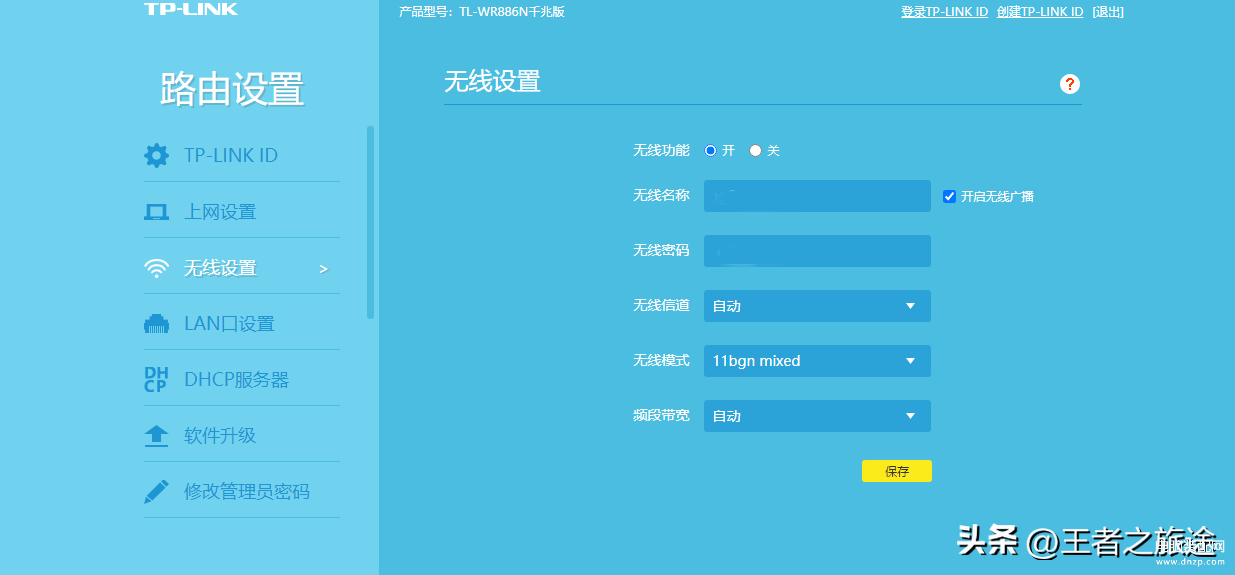
Task: Open the 无线信道 dropdown
Action: [817, 306]
